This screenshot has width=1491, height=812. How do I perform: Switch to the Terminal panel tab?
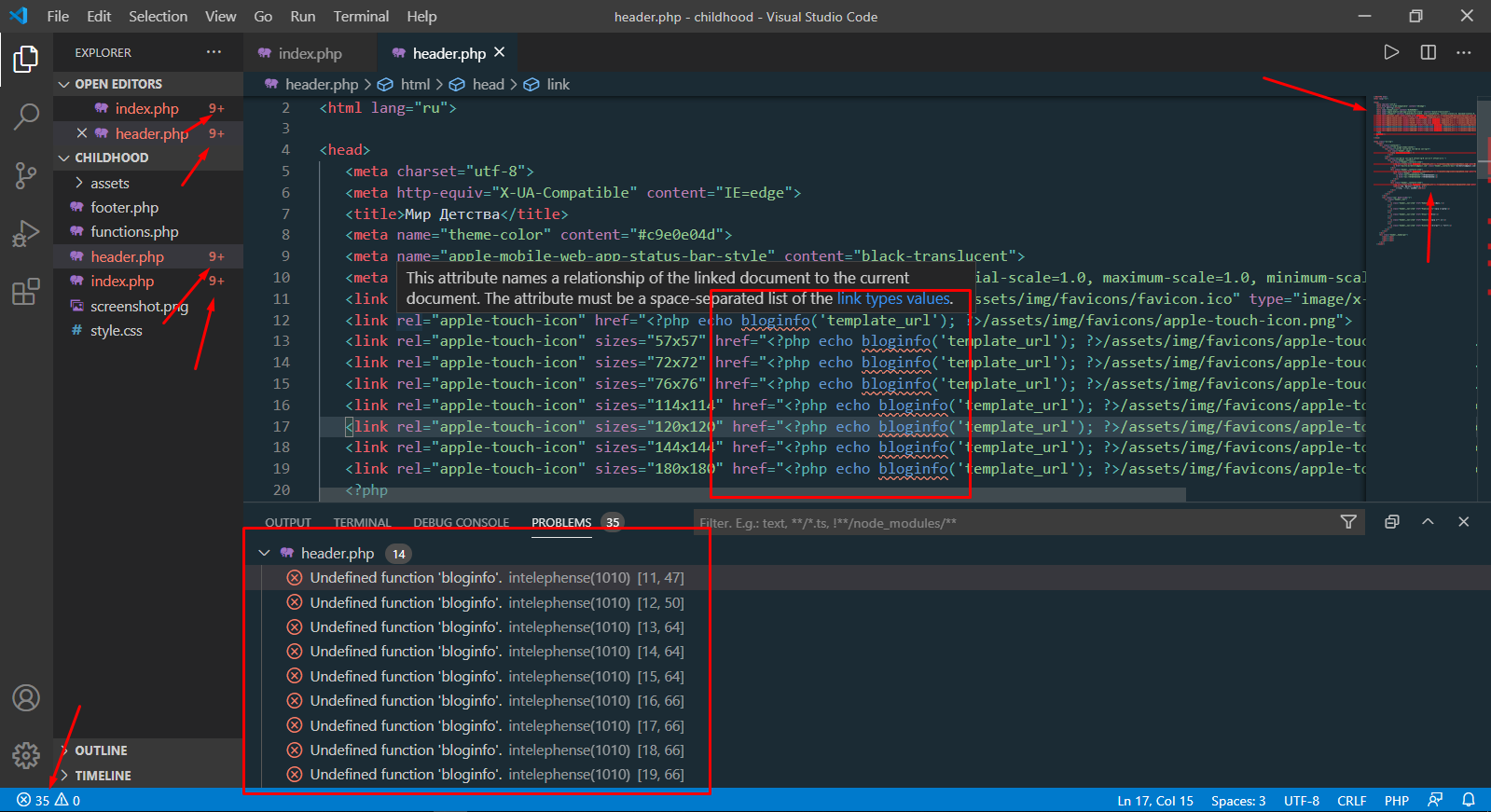click(362, 522)
